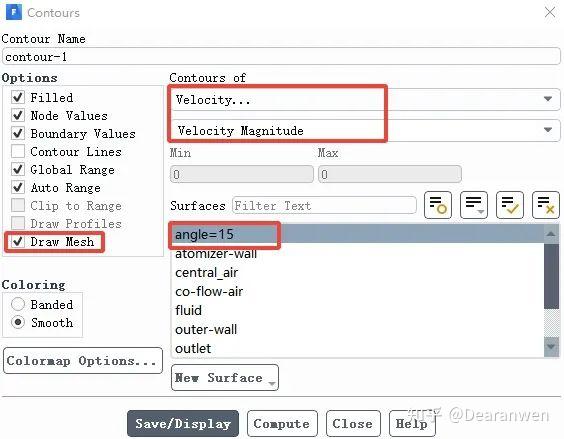Image resolution: width=564 pixels, height=439 pixels.
Task: Click the surfaces list scroll up arrow
Action: click(551, 234)
